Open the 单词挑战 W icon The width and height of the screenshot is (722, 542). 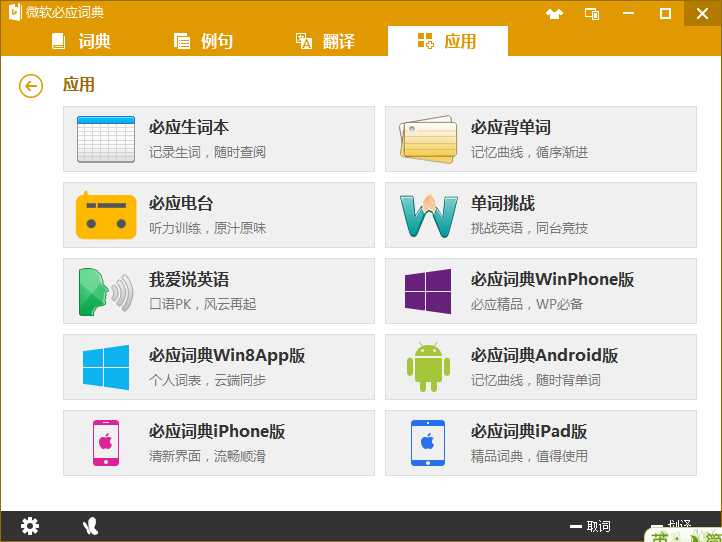tap(429, 216)
